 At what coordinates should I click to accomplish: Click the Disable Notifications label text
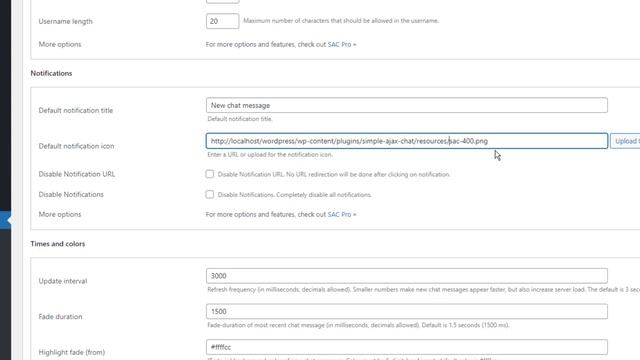point(71,194)
